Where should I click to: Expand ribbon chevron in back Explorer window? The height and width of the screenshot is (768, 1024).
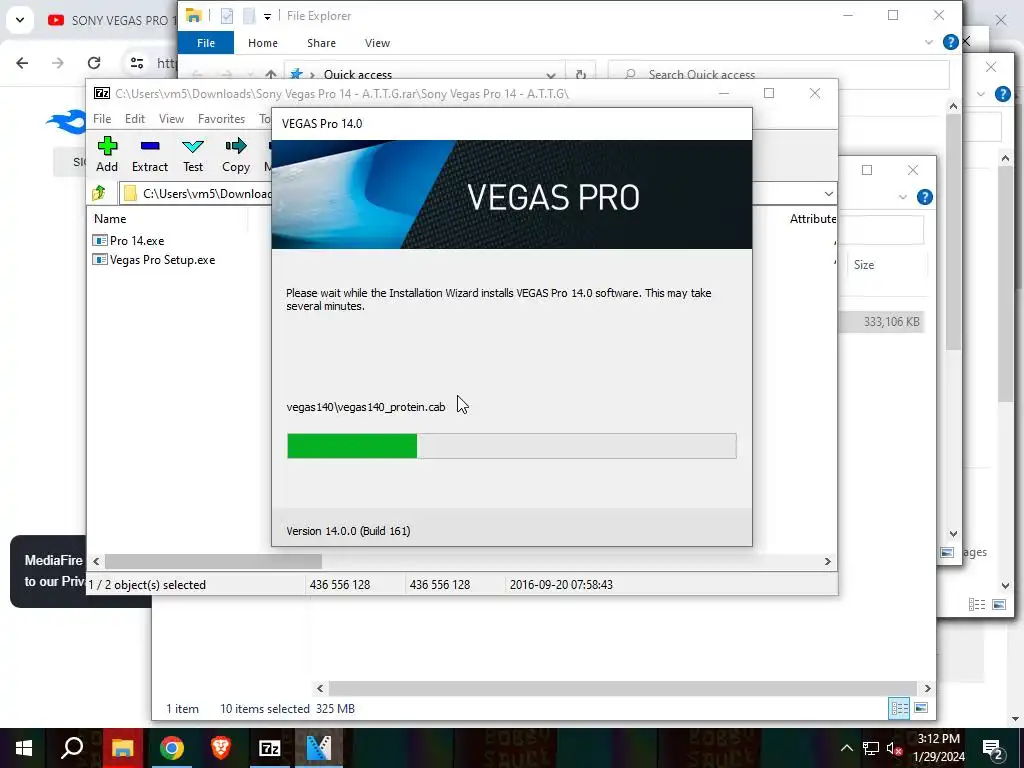[903, 197]
